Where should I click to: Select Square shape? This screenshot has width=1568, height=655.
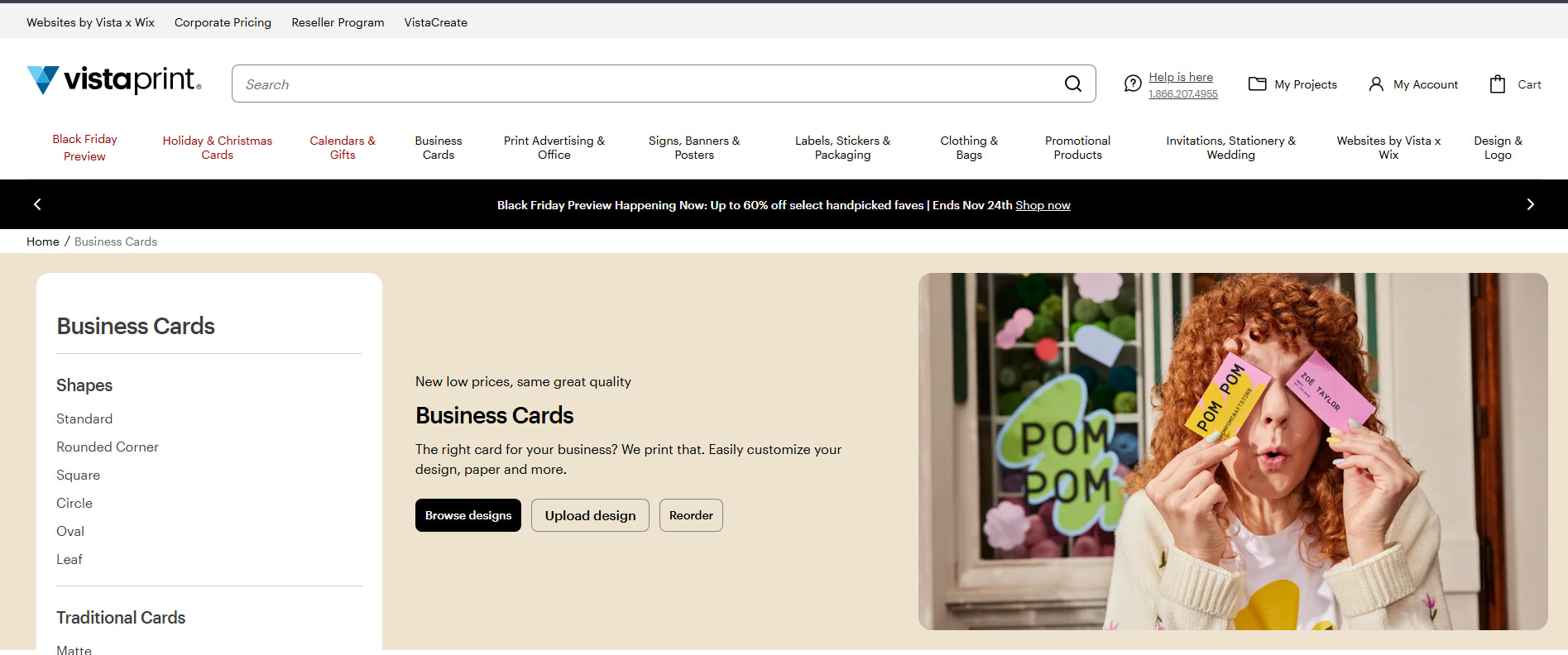(78, 475)
